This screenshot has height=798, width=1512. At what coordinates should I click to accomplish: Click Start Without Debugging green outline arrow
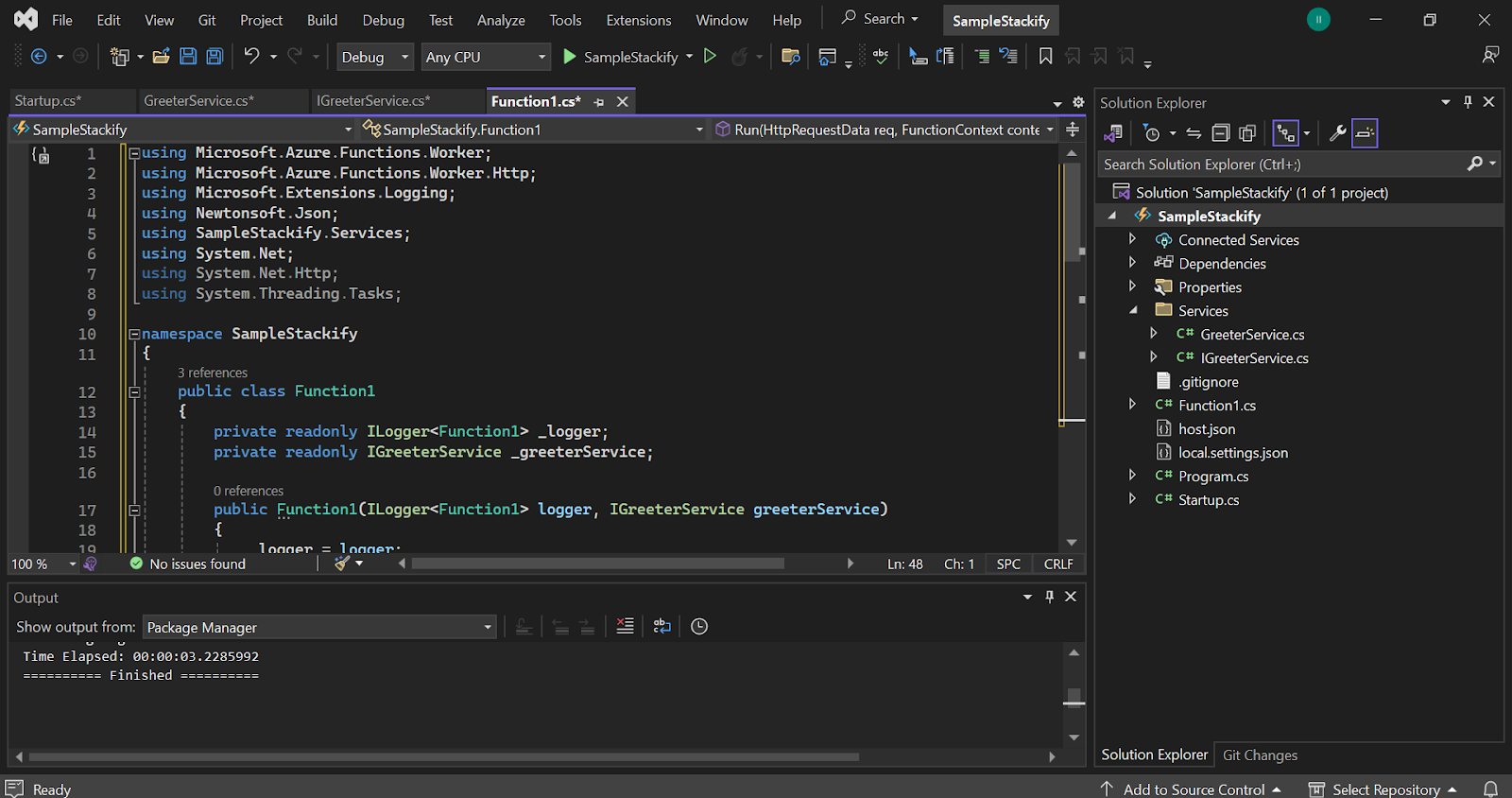(710, 57)
